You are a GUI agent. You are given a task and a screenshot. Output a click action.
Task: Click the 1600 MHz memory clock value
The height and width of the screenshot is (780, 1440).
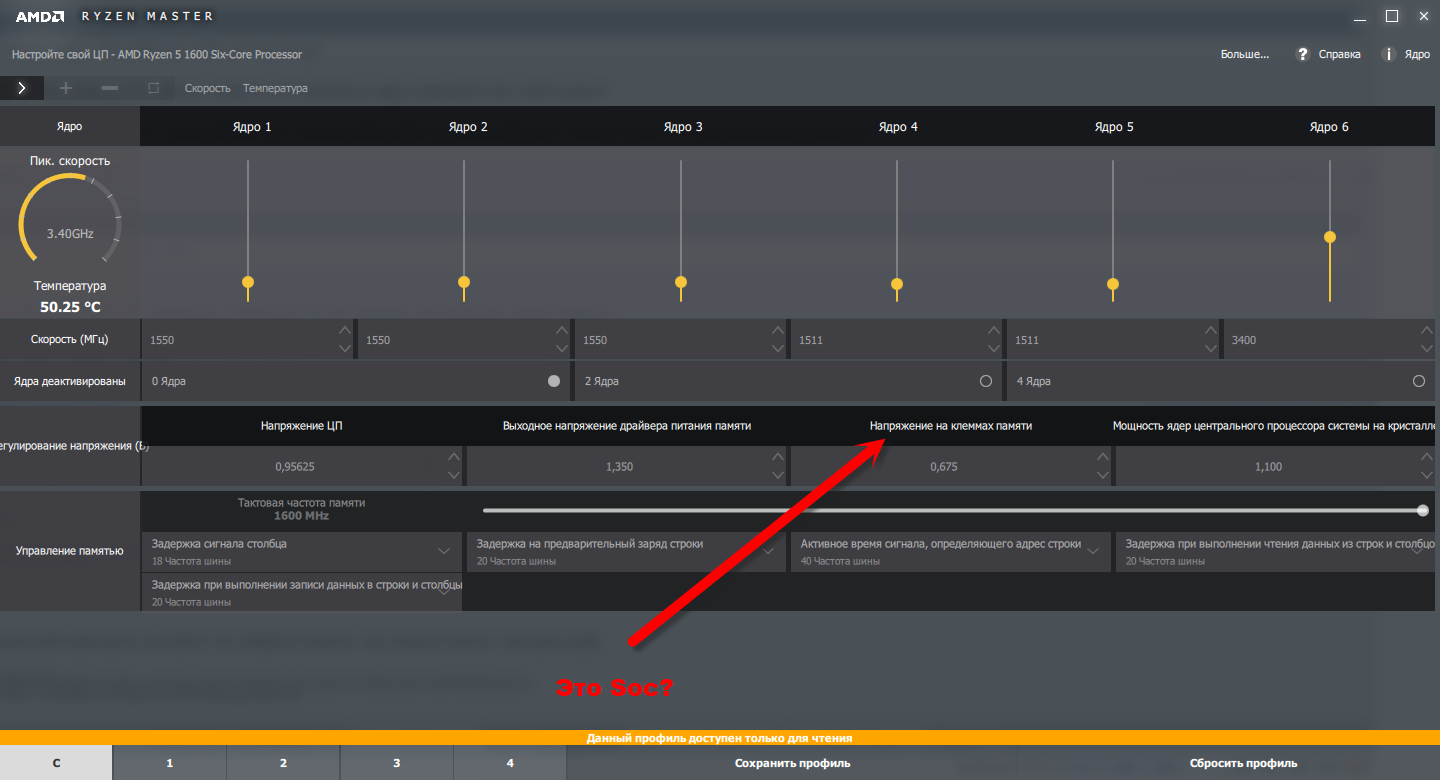(301, 516)
